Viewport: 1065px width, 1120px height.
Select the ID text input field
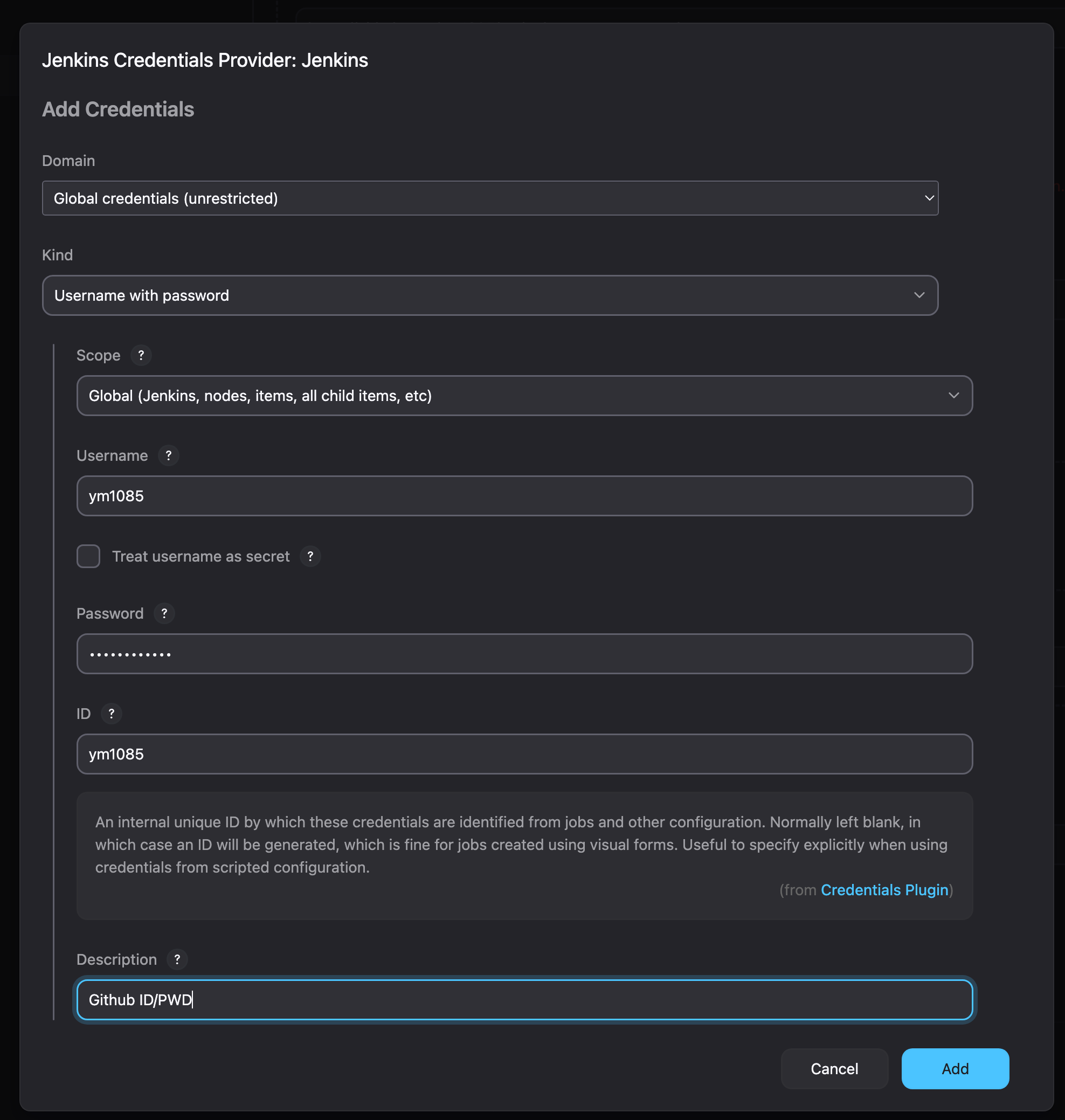[x=523, y=754]
